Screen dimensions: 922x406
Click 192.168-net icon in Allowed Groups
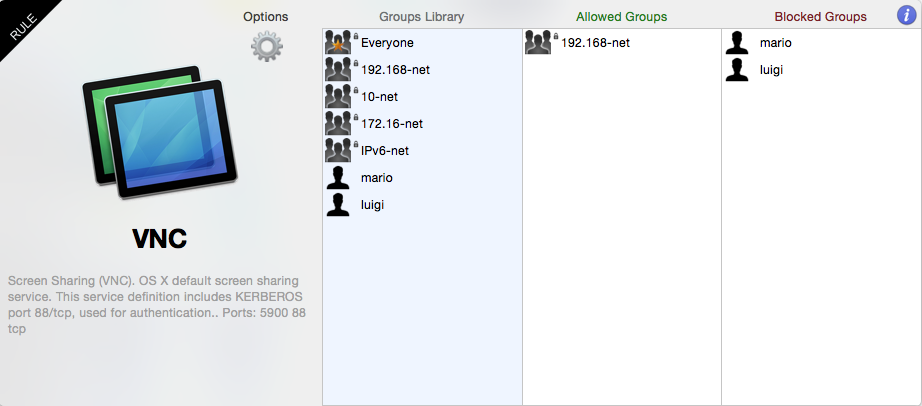540,43
